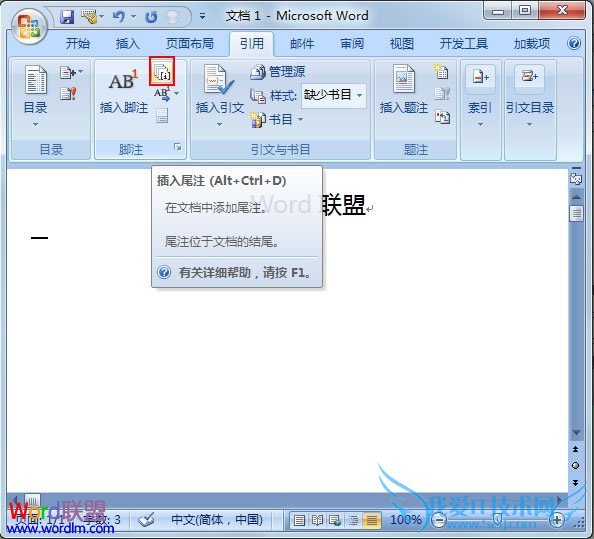Expand the quick print toolbar dropdown arrow
The image size is (594, 539).
102,17
